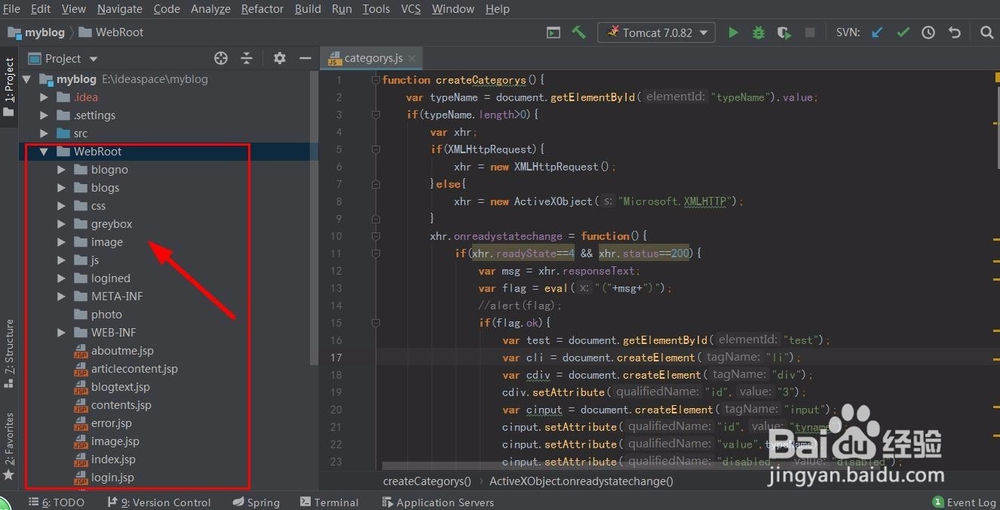Open the Refactor menu
This screenshot has width=1000, height=510.
coord(262,9)
